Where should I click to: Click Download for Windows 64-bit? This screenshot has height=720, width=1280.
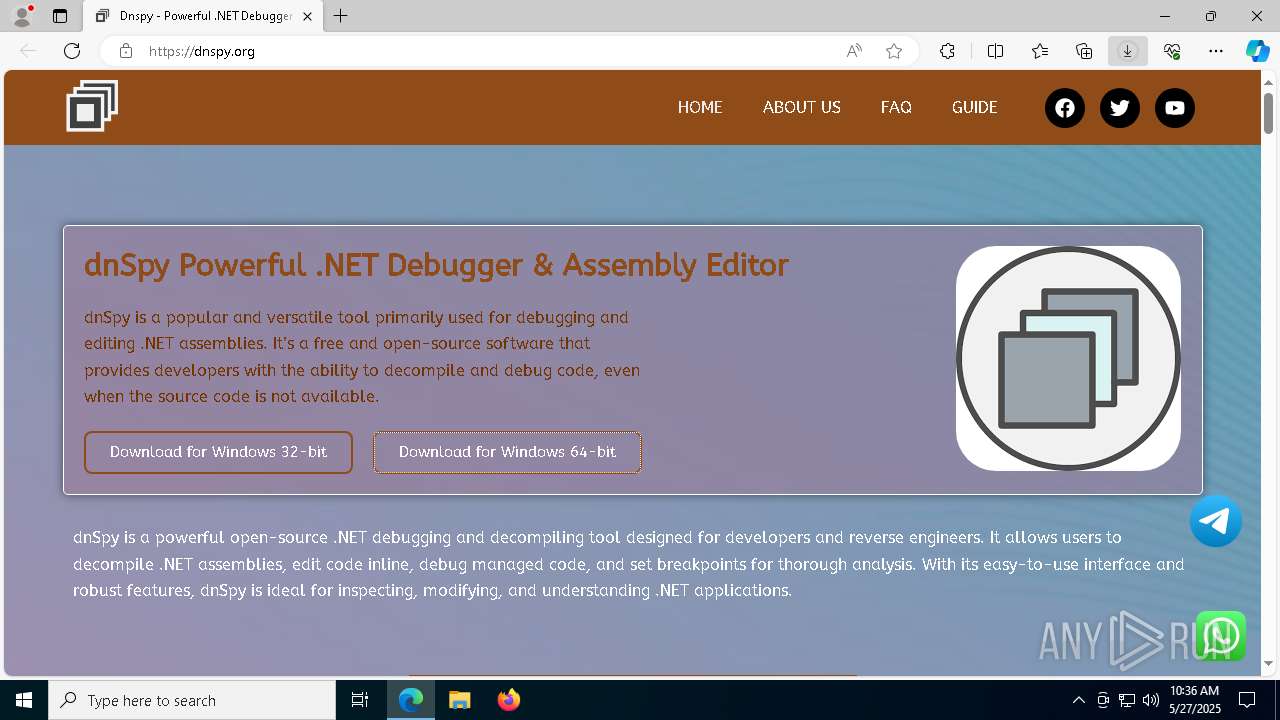coord(507,452)
